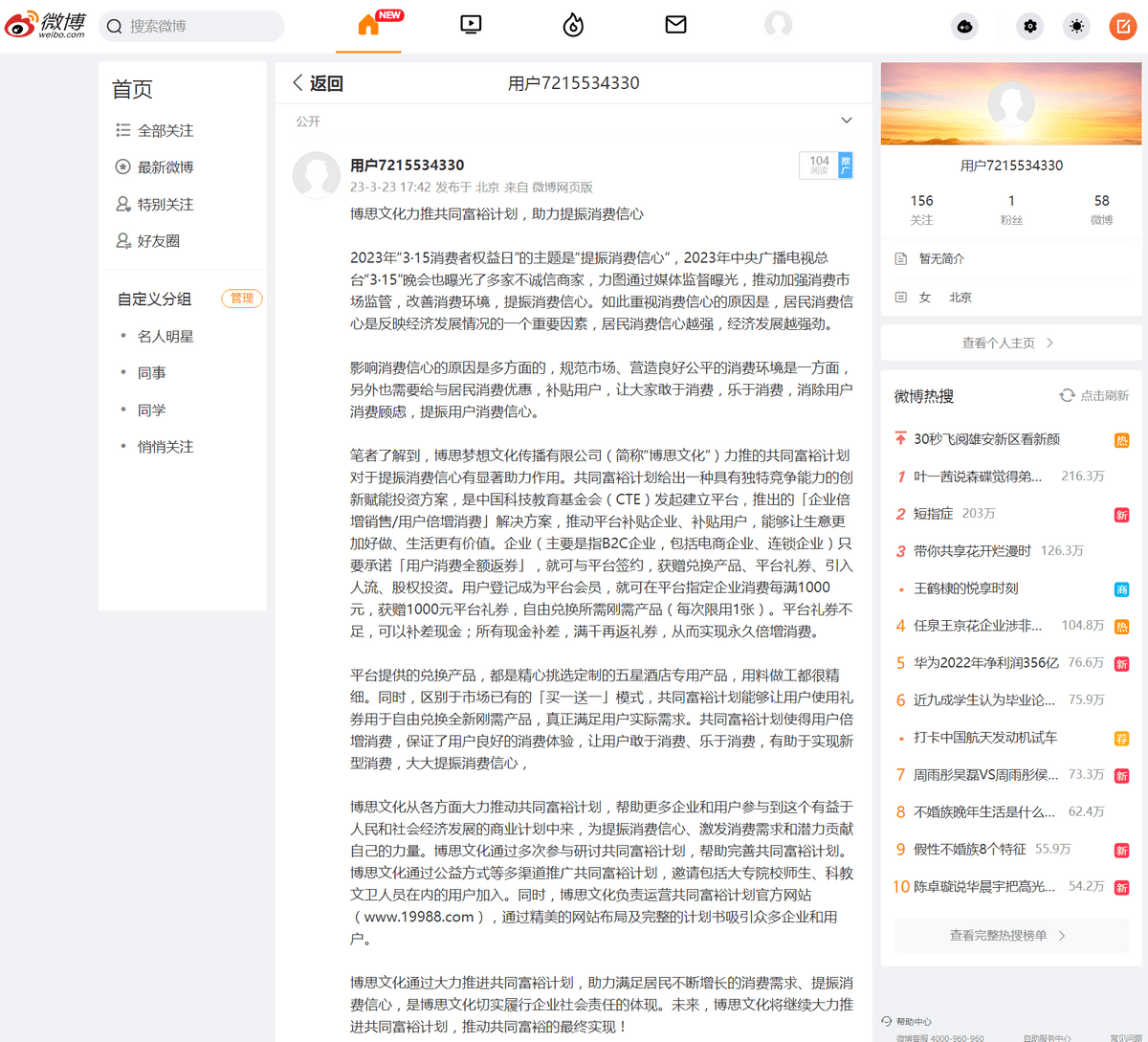Open hot topic 王鹤棣的悦享时刻

(966, 588)
